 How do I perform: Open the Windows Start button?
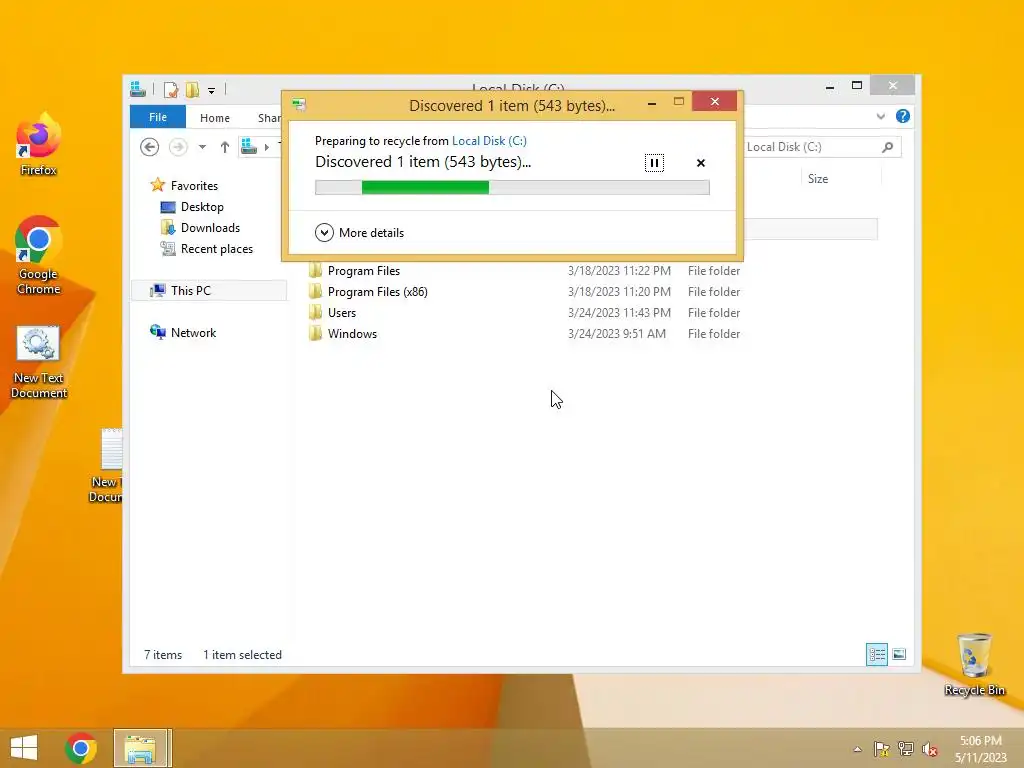click(x=24, y=748)
